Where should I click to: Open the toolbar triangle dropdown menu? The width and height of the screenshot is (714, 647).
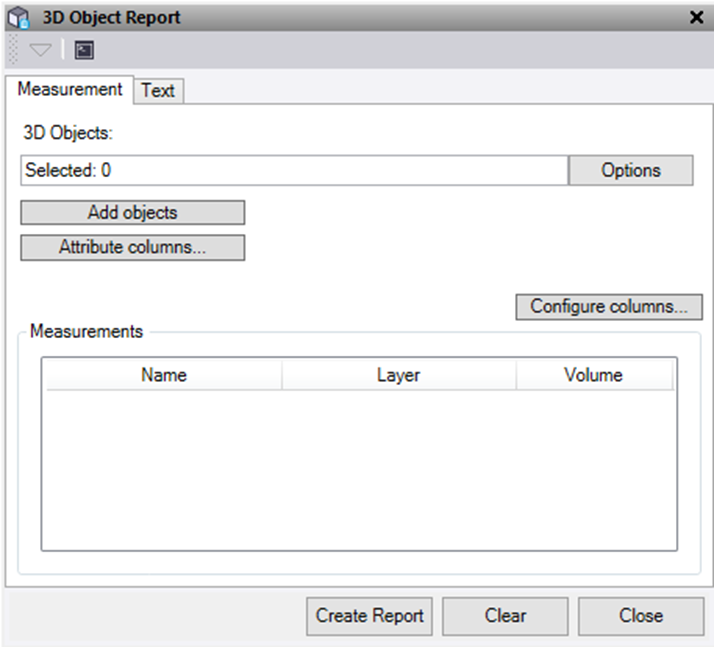pyautogui.click(x=40, y=50)
